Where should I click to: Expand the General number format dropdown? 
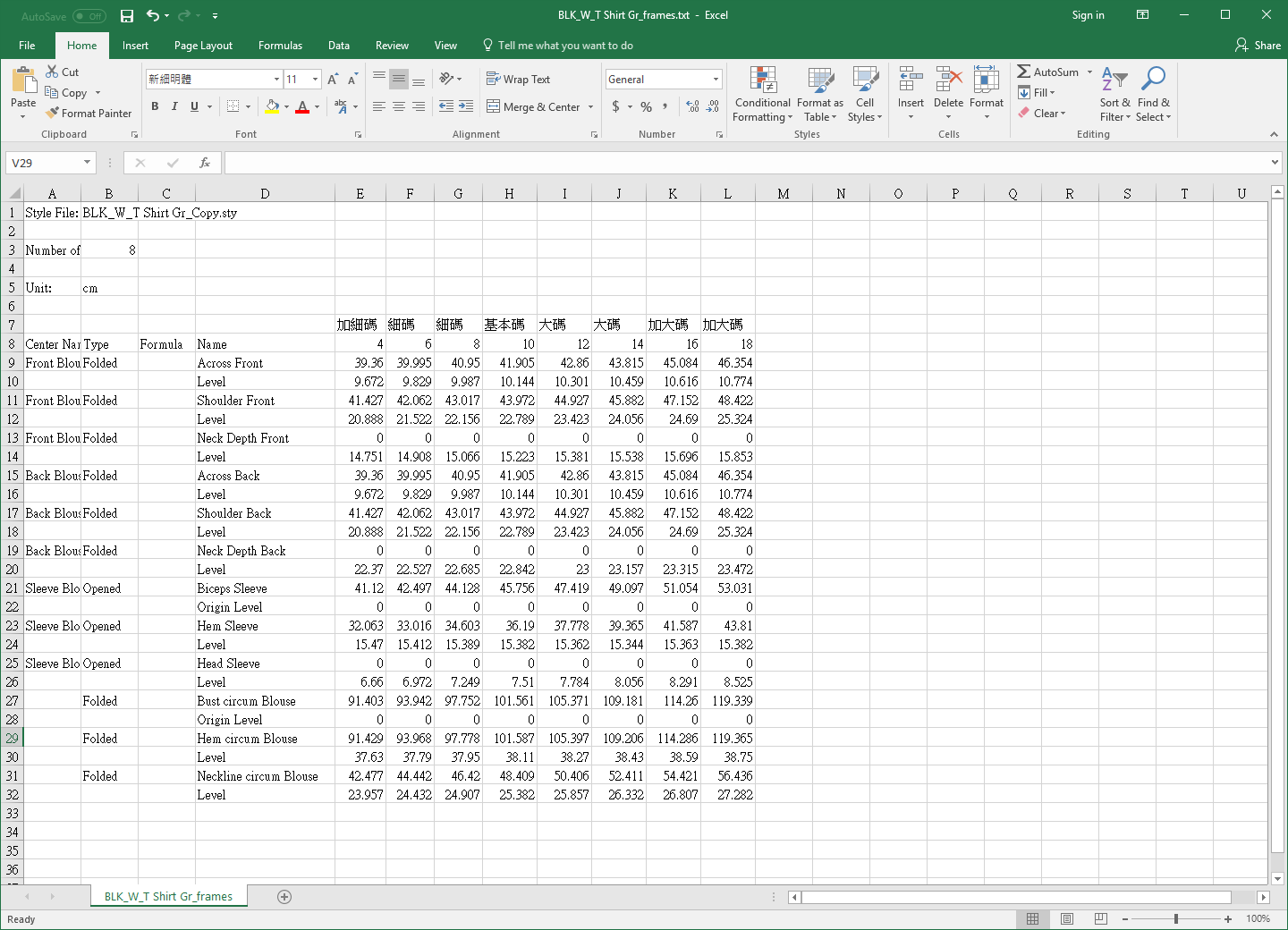click(x=716, y=80)
